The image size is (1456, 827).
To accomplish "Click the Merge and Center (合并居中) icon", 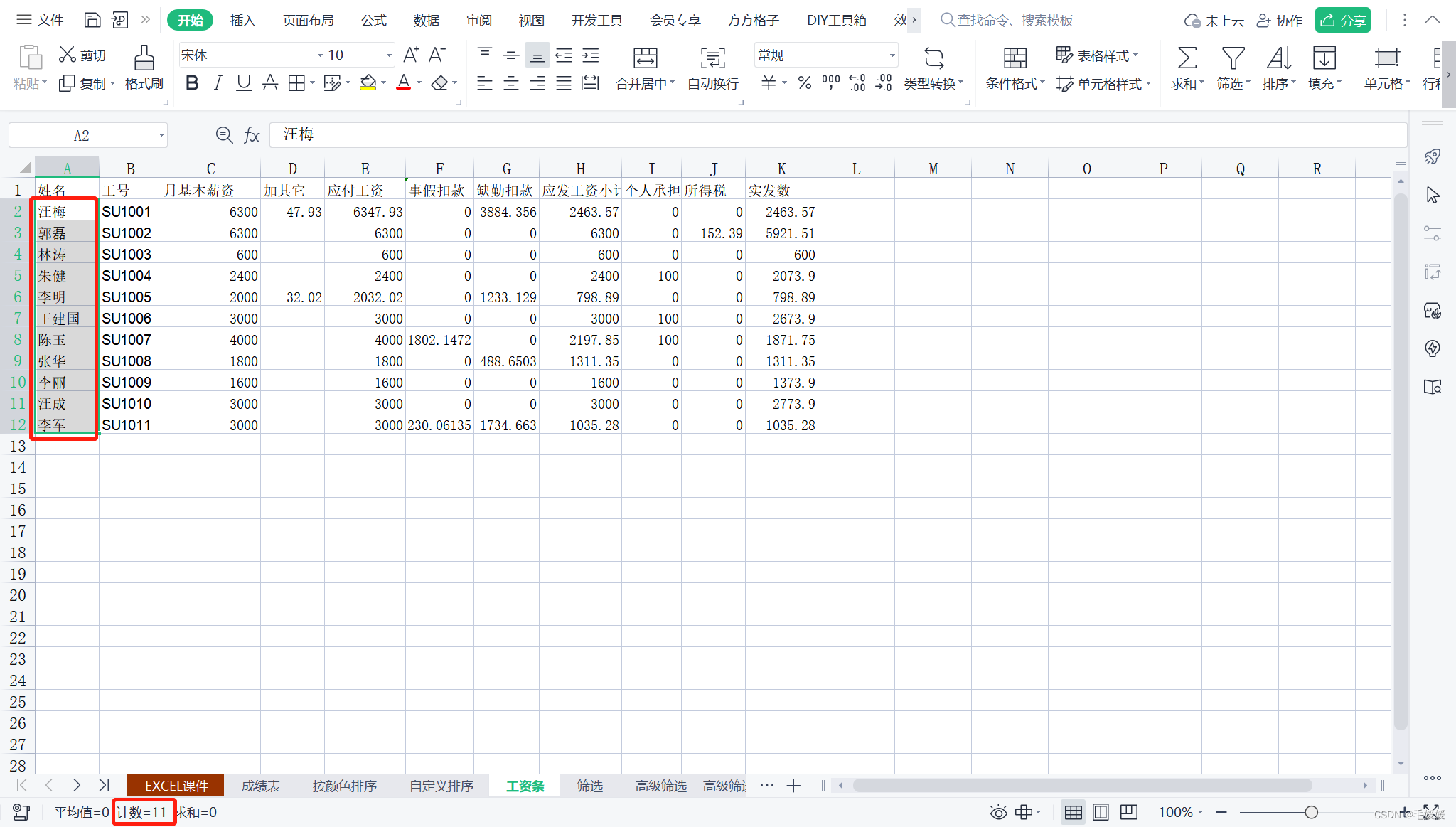I will pyautogui.click(x=645, y=58).
